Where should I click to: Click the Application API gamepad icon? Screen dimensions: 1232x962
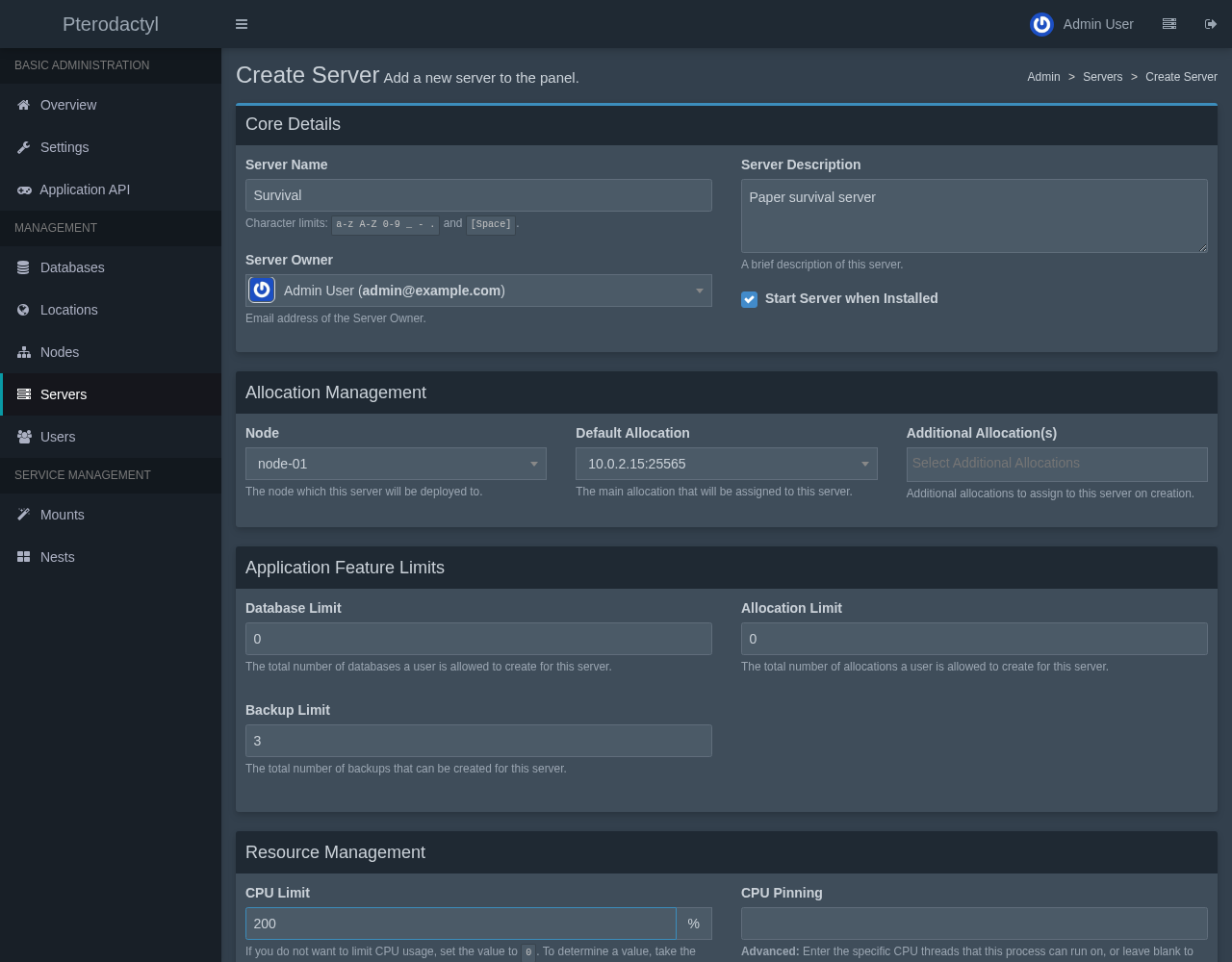click(x=24, y=190)
